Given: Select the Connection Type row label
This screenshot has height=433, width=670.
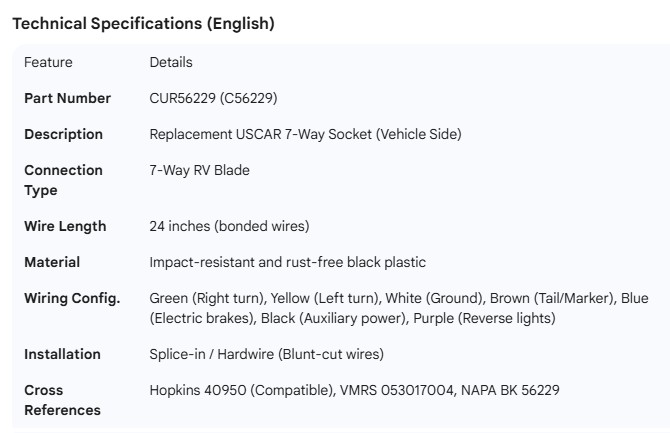Looking at the screenshot, I should pyautogui.click(x=63, y=180).
